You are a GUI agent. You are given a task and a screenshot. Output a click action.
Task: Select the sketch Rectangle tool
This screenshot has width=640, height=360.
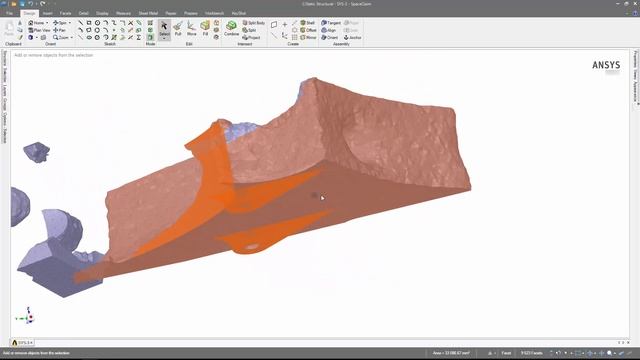(x=89, y=23)
